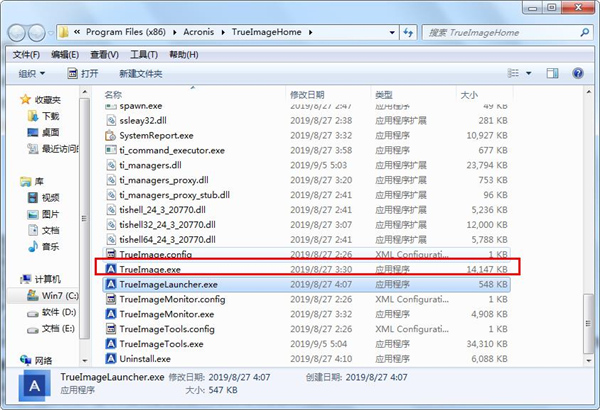
Task: Click Program Files (x86) in breadcrumb
Action: click(126, 32)
